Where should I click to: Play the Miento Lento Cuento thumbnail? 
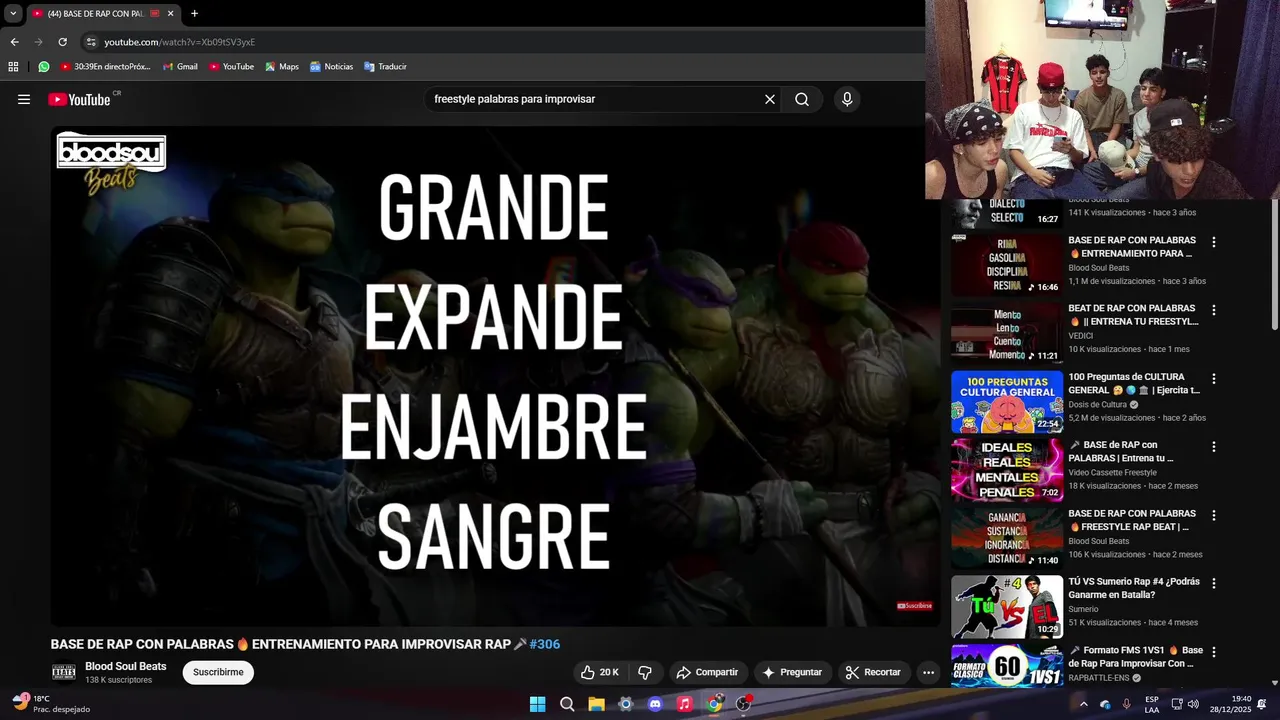tap(1006, 334)
